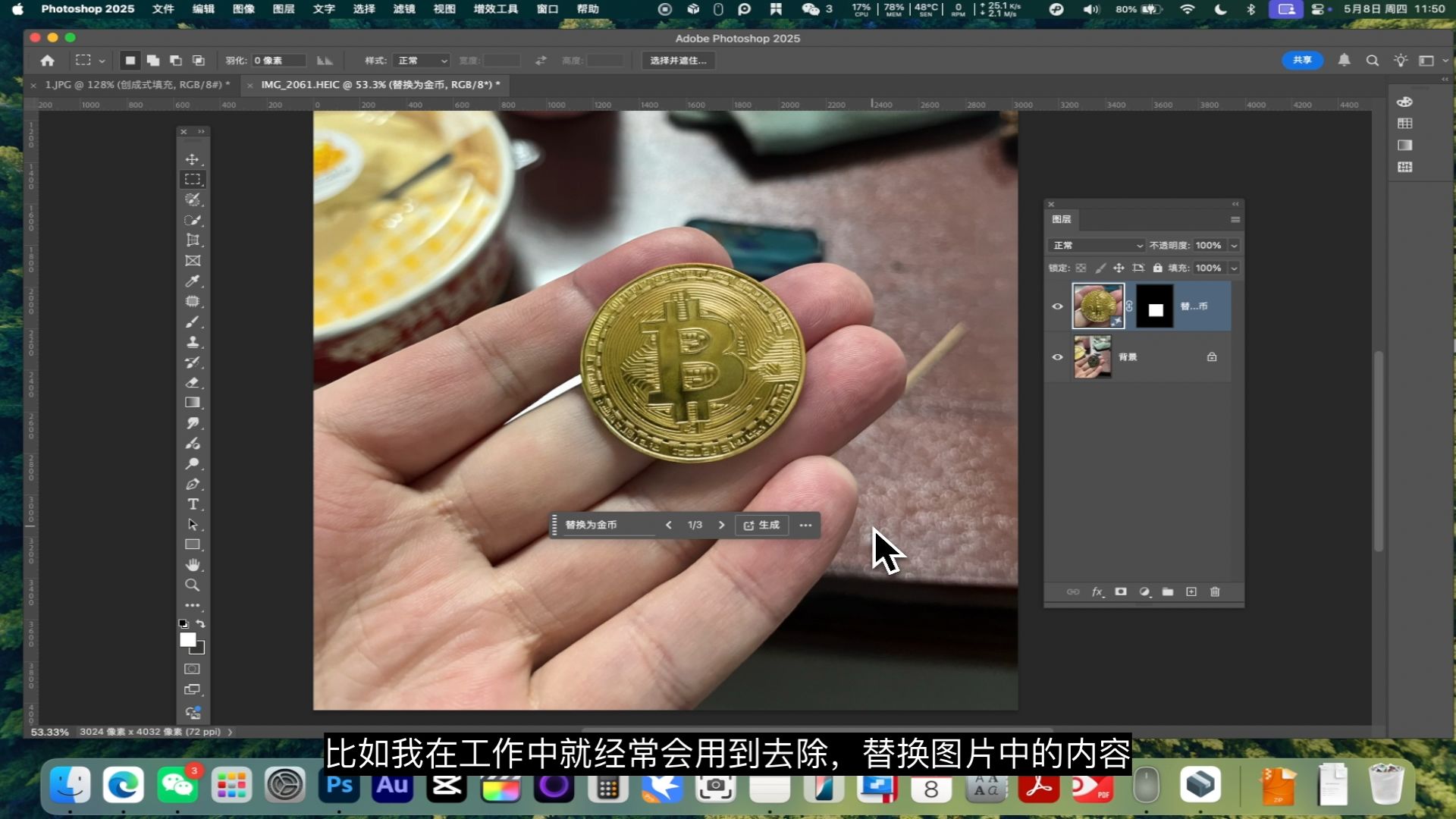Open the 样式 style dropdown
1456x819 pixels.
(422, 61)
